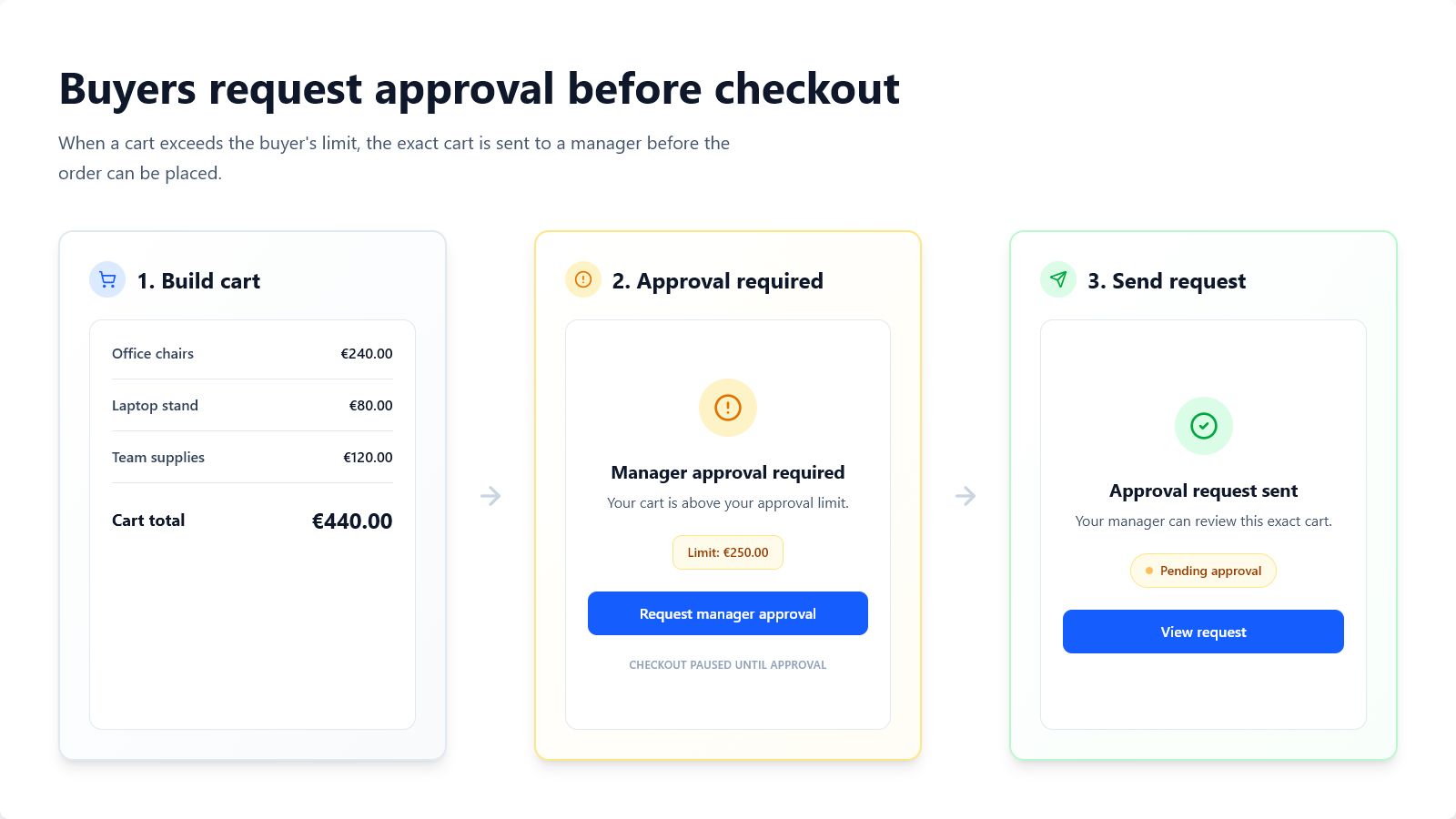Screen dimensions: 1456x819
Task: Select the Limit: €250.00 badge
Action: pos(728,552)
